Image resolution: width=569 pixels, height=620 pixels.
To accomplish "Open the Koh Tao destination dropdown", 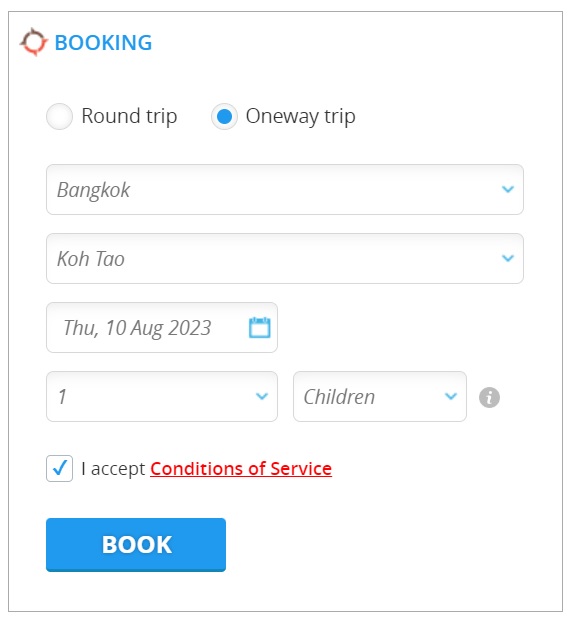I will (x=285, y=258).
